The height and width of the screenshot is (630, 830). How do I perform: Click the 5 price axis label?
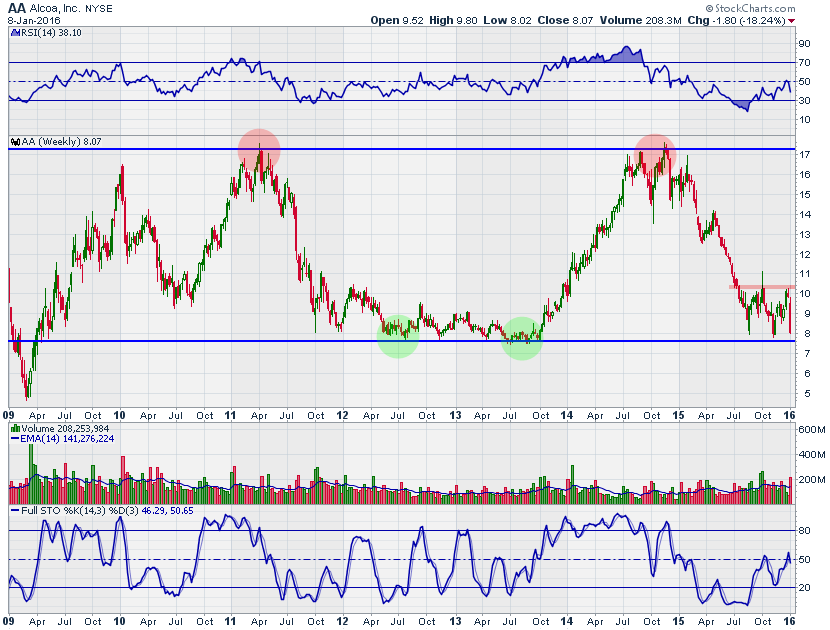click(807, 393)
